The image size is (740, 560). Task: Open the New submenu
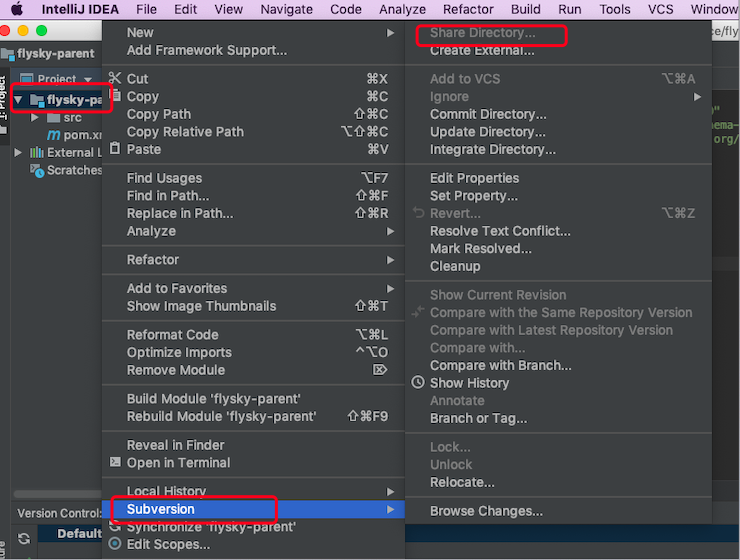253,33
